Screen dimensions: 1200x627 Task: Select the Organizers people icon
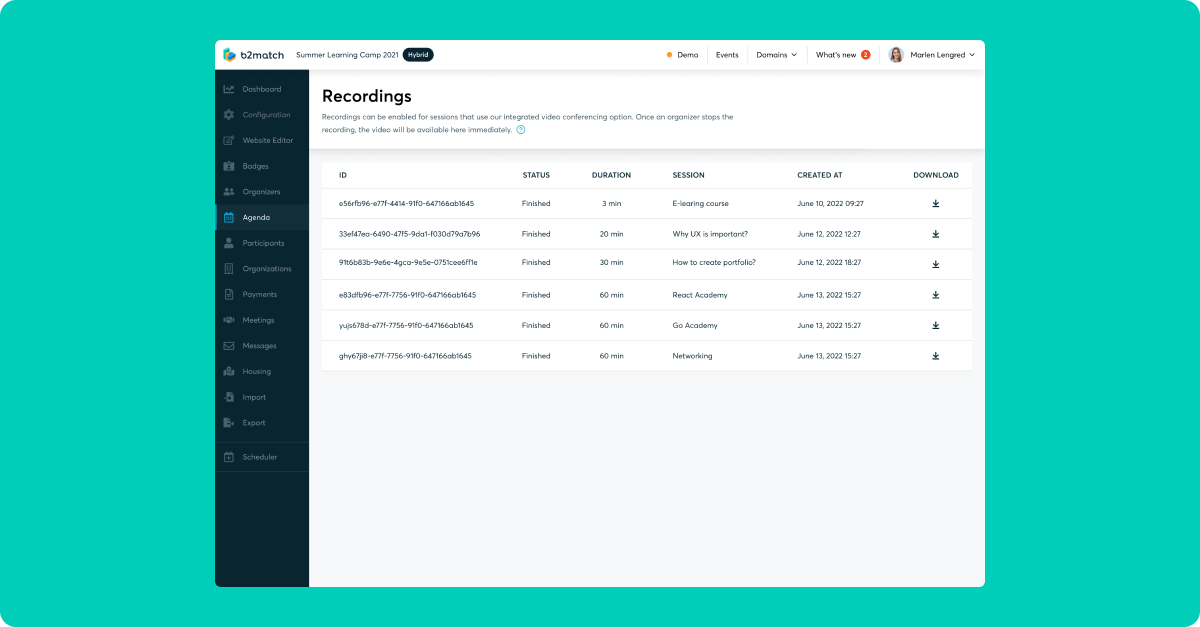228,191
